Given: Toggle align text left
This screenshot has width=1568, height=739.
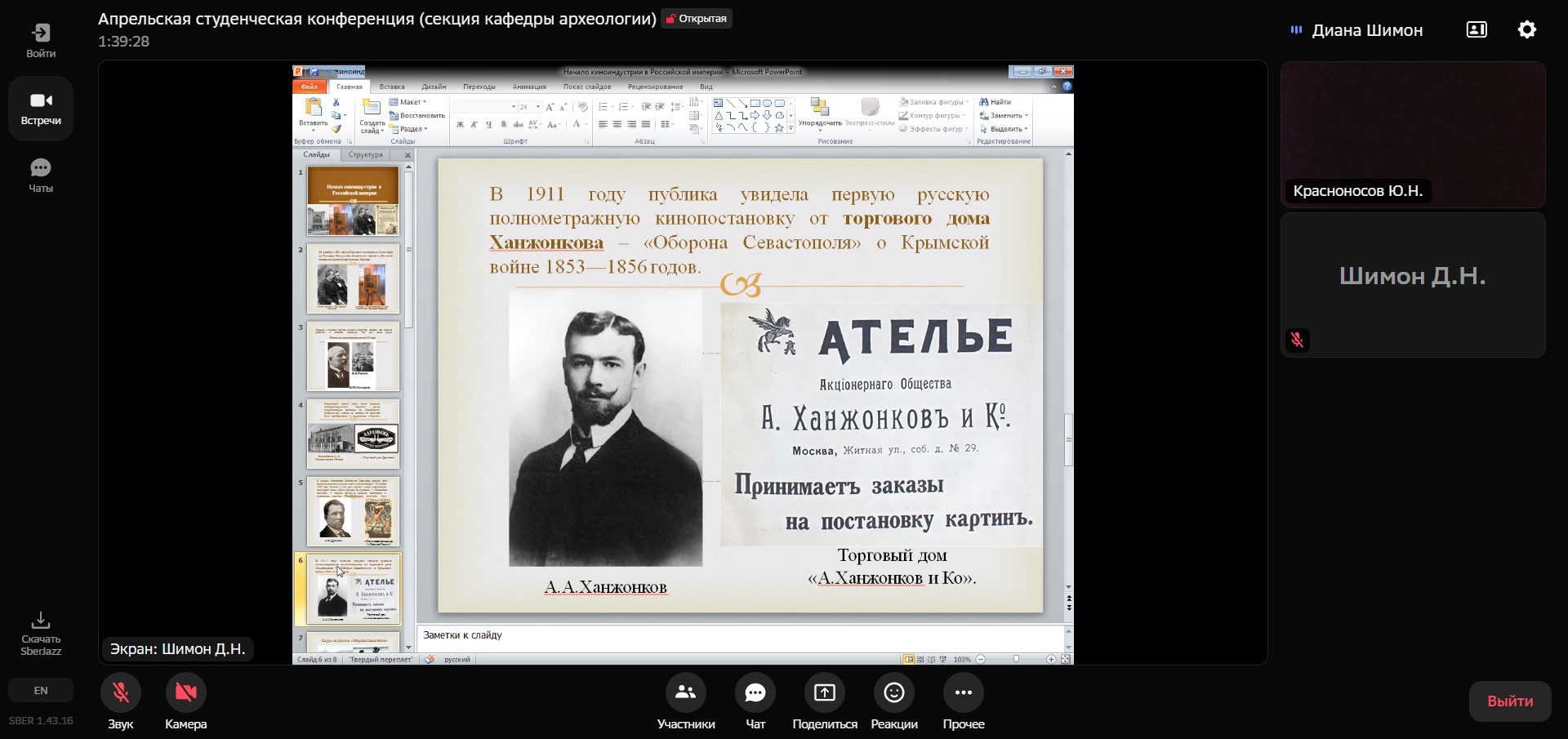Looking at the screenshot, I should pyautogui.click(x=603, y=125).
